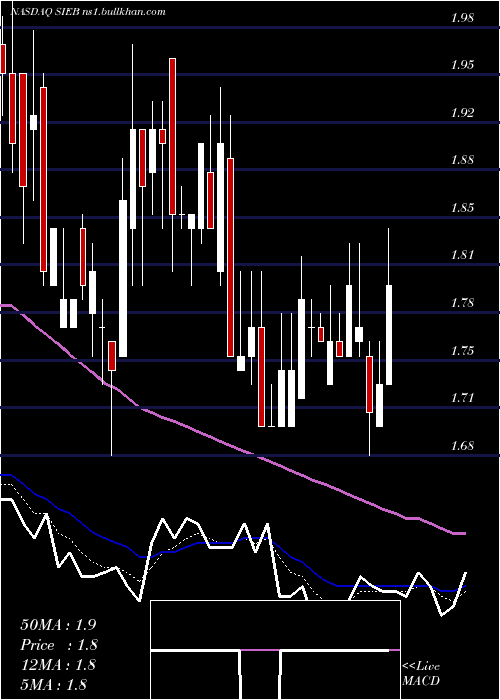Click the <<Live MACD label
Image resolution: width=500 pixels, height=700 pixels.
coord(421,674)
